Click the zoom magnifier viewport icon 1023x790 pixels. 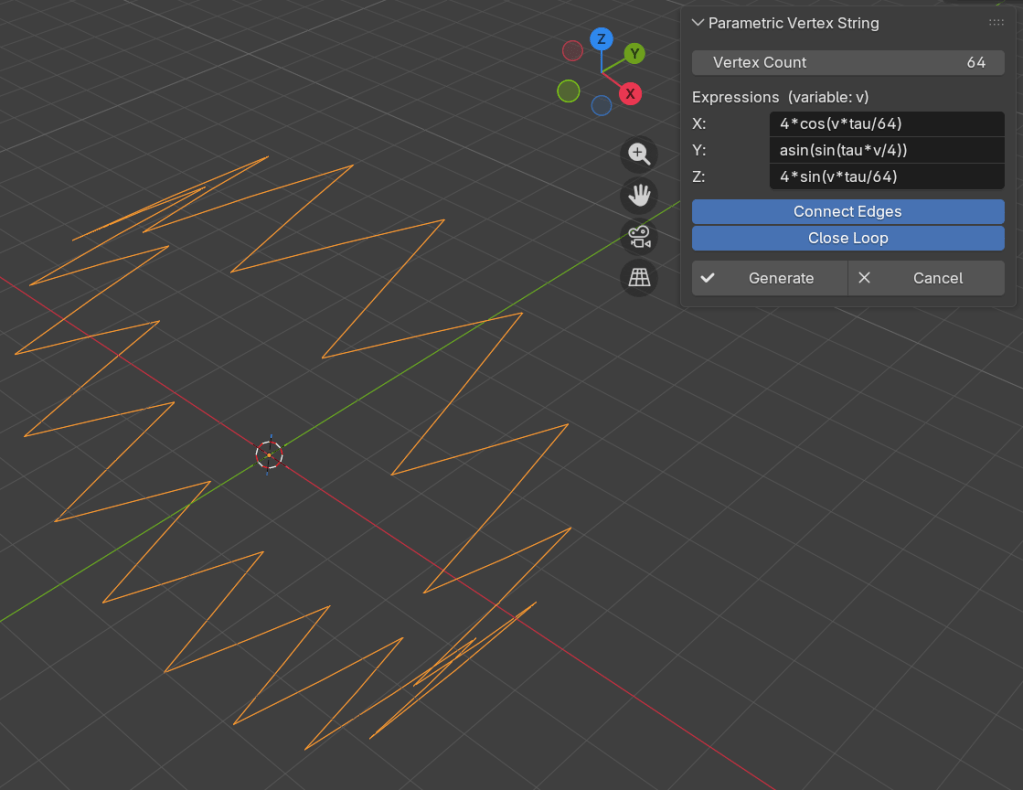[639, 154]
